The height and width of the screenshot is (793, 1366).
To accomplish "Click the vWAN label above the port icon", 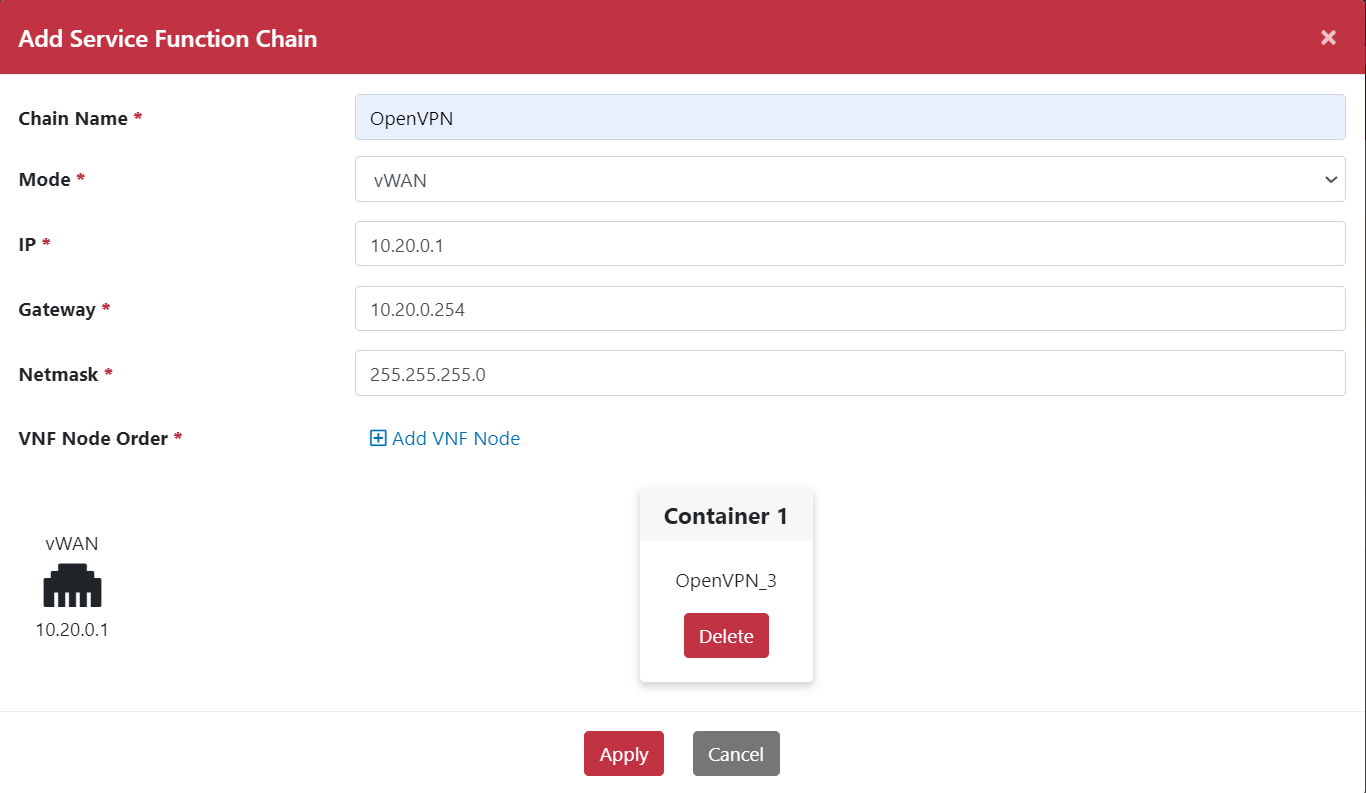I will click(72, 544).
